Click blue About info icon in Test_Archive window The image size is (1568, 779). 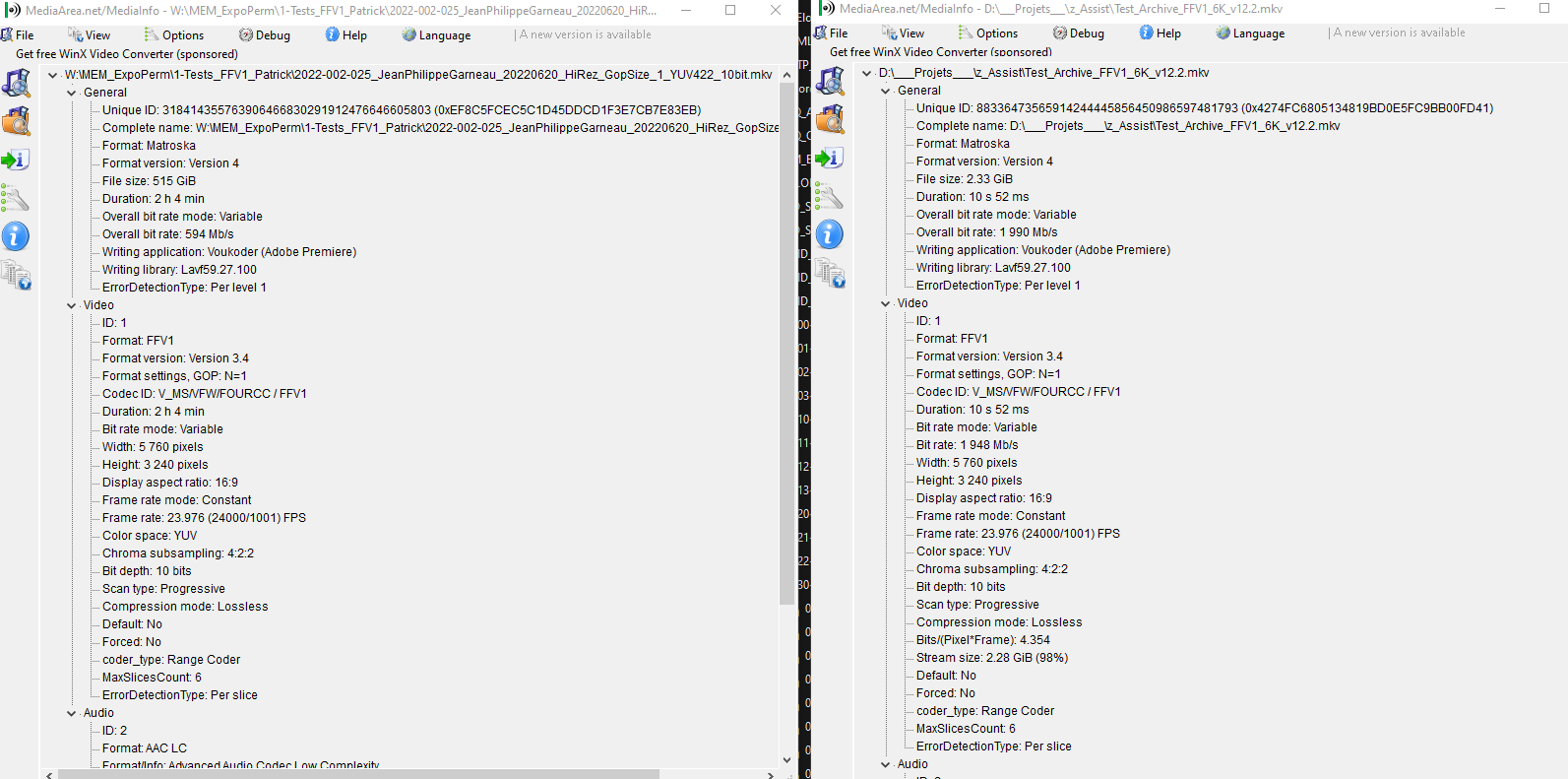point(830,234)
